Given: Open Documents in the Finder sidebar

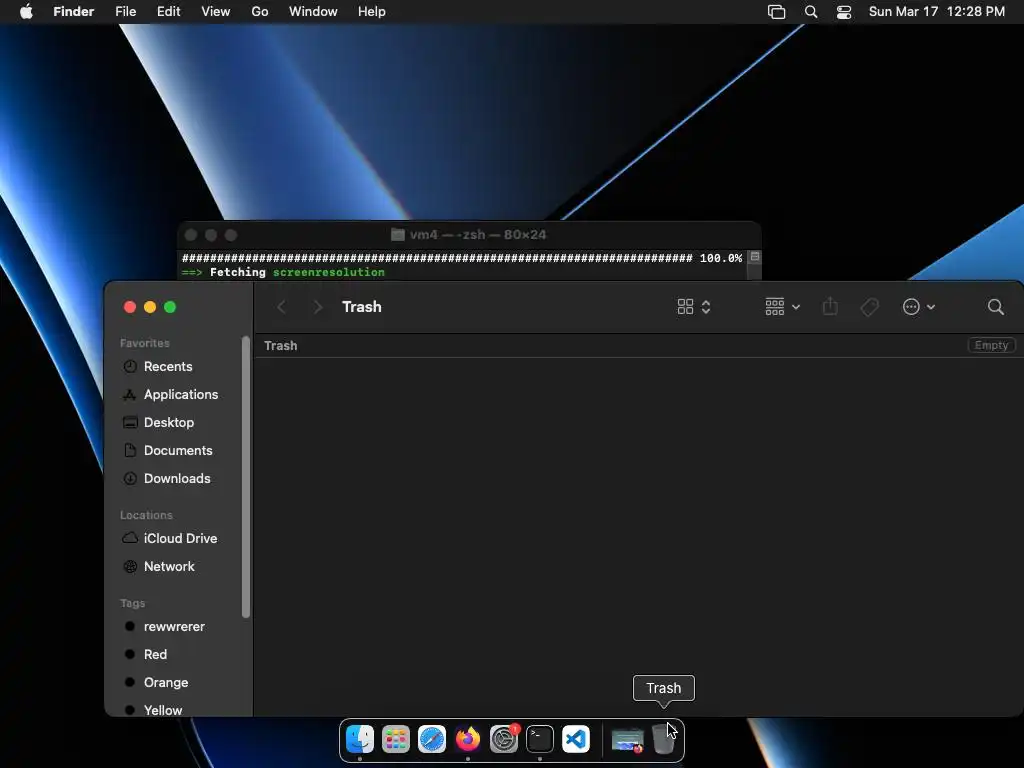Looking at the screenshot, I should [x=178, y=451].
